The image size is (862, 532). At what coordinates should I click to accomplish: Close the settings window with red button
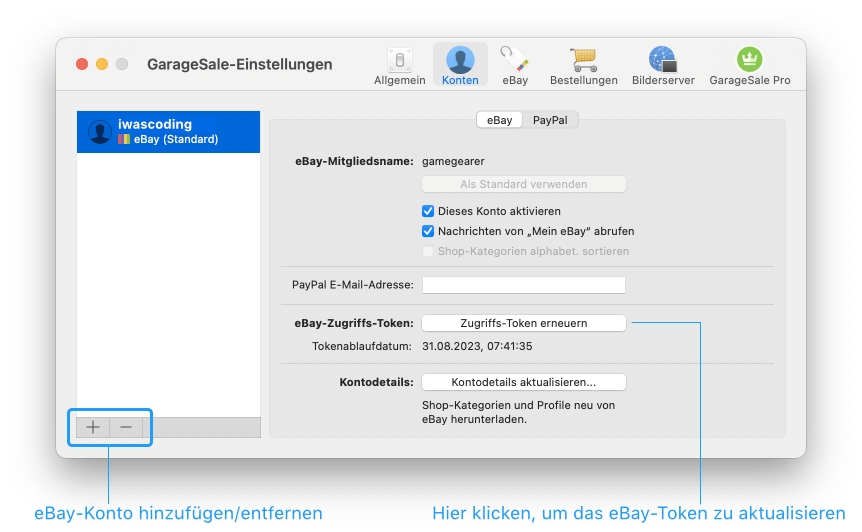coord(82,64)
